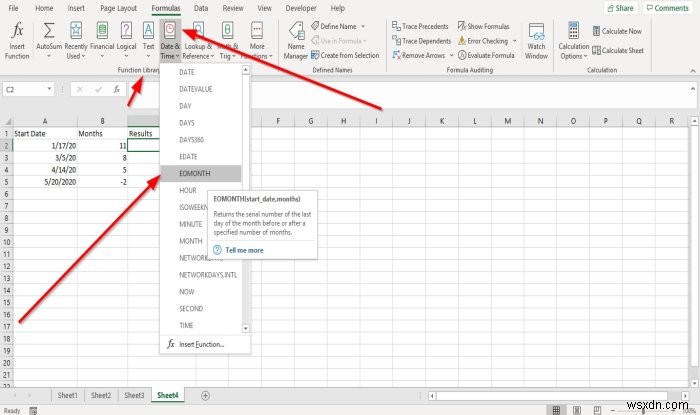
Task: Collapse the ribbon
Action: [692, 71]
